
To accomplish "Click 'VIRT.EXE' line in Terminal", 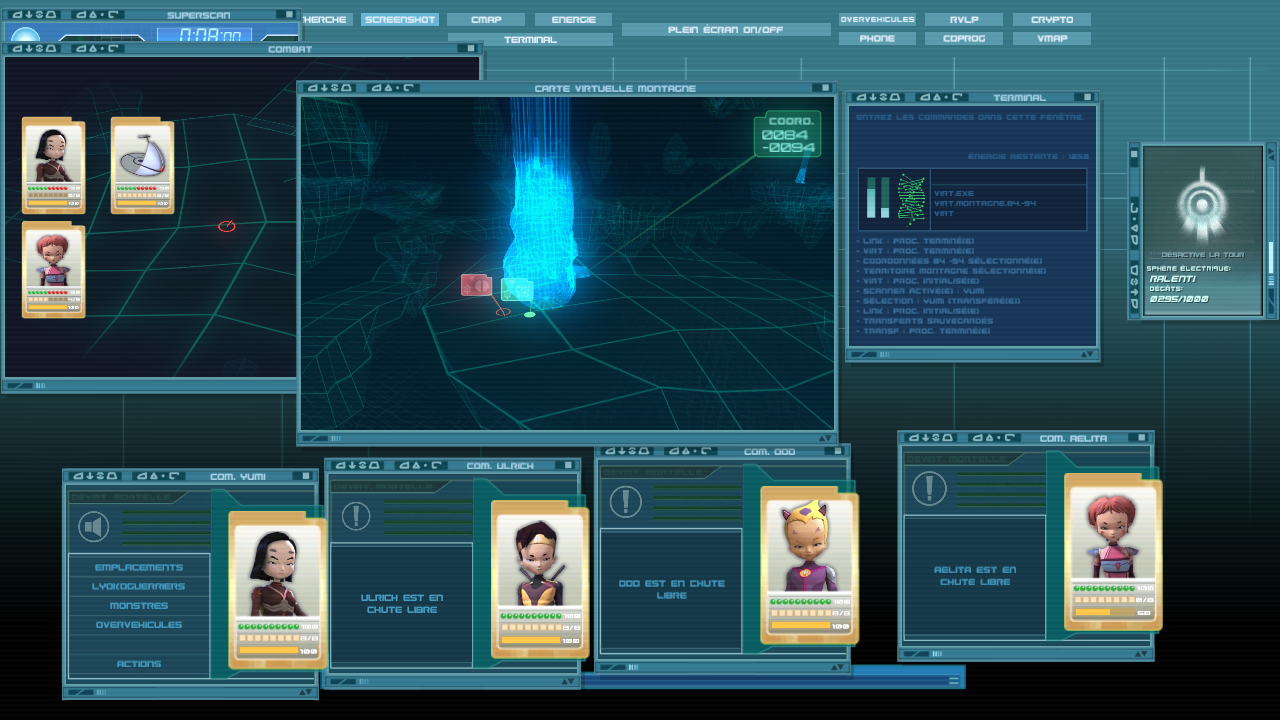I will pyautogui.click(x=953, y=193).
